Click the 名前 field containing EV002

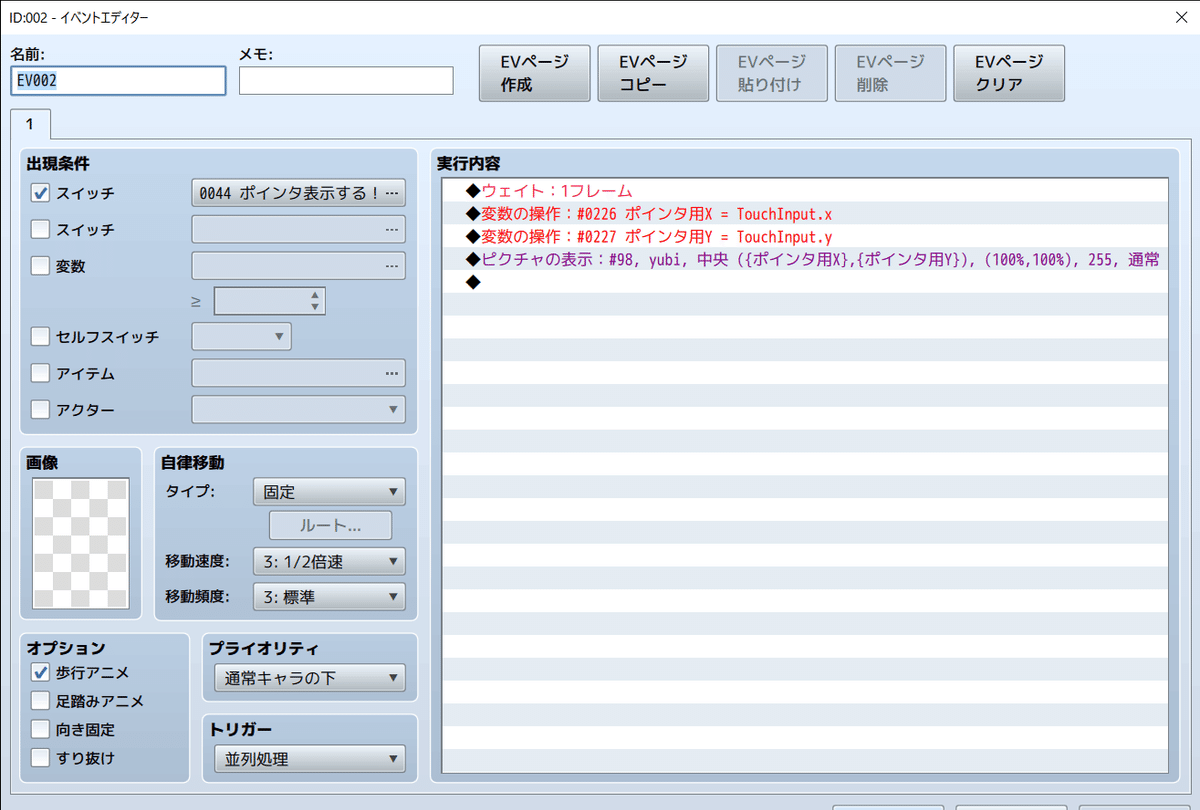click(119, 81)
